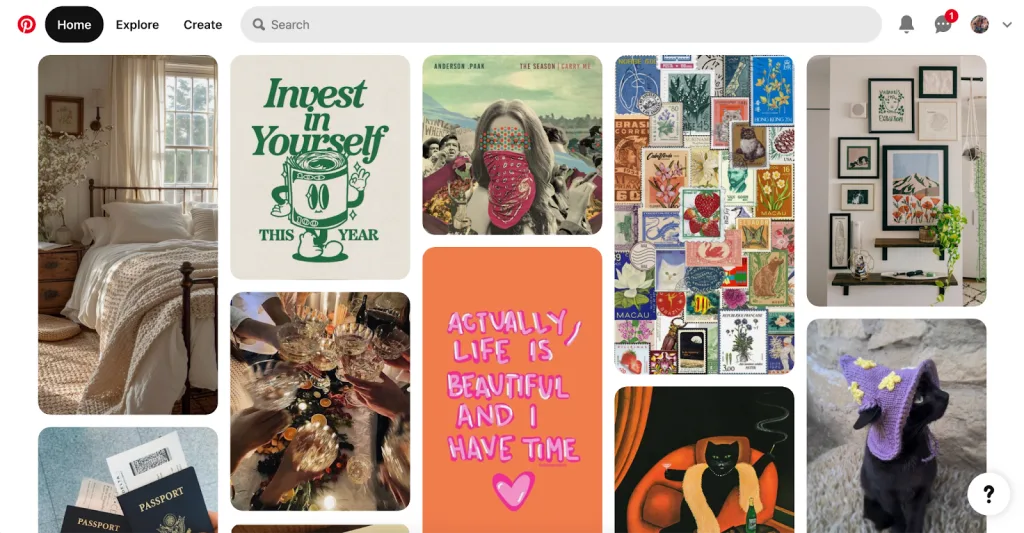Open the passport and boarding pass pin

(128, 480)
